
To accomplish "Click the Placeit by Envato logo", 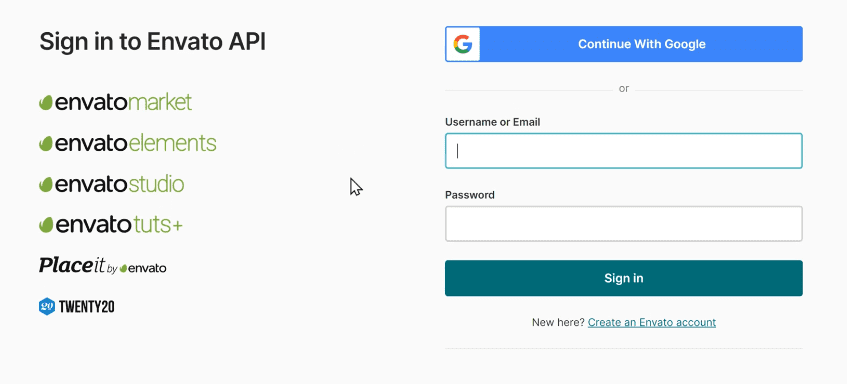I will click(103, 266).
